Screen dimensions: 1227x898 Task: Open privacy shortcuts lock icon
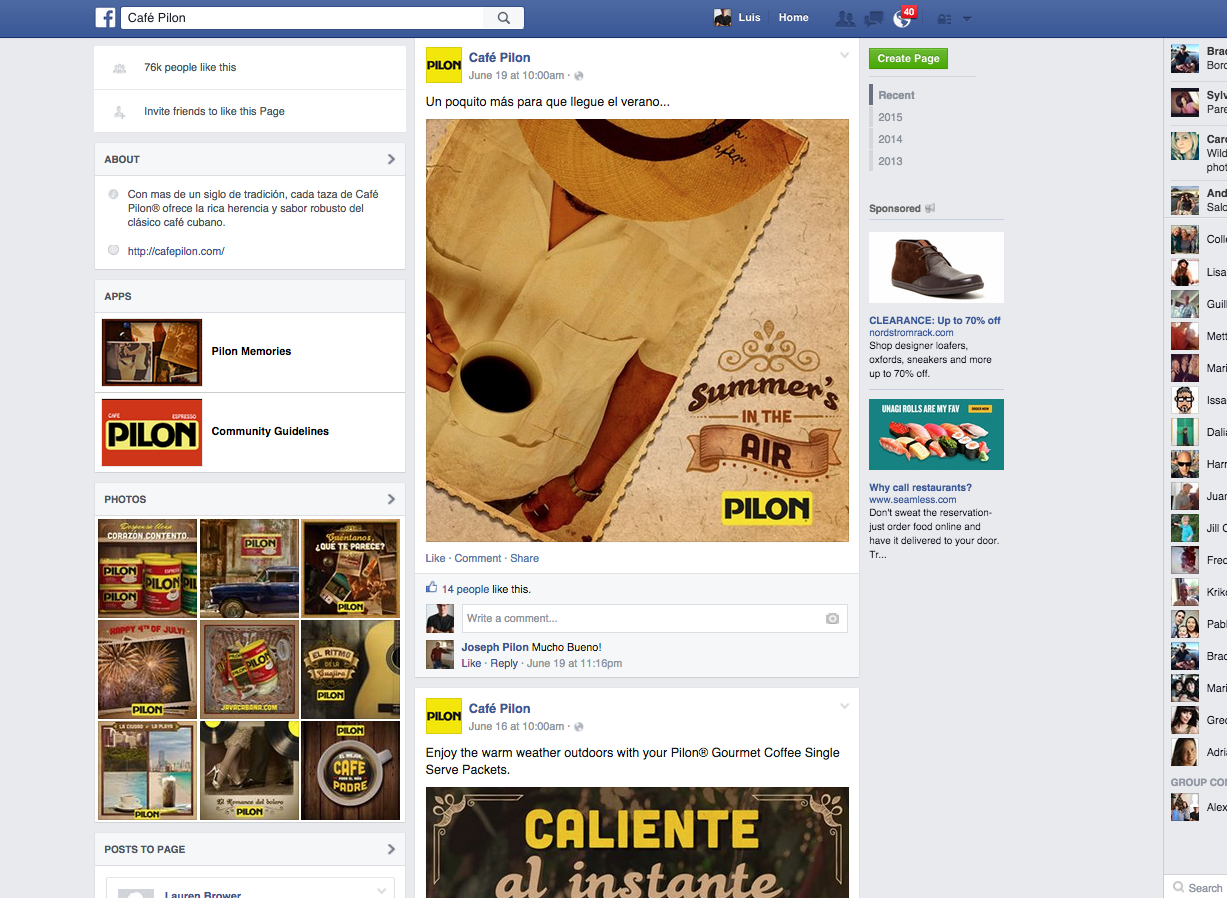click(945, 18)
